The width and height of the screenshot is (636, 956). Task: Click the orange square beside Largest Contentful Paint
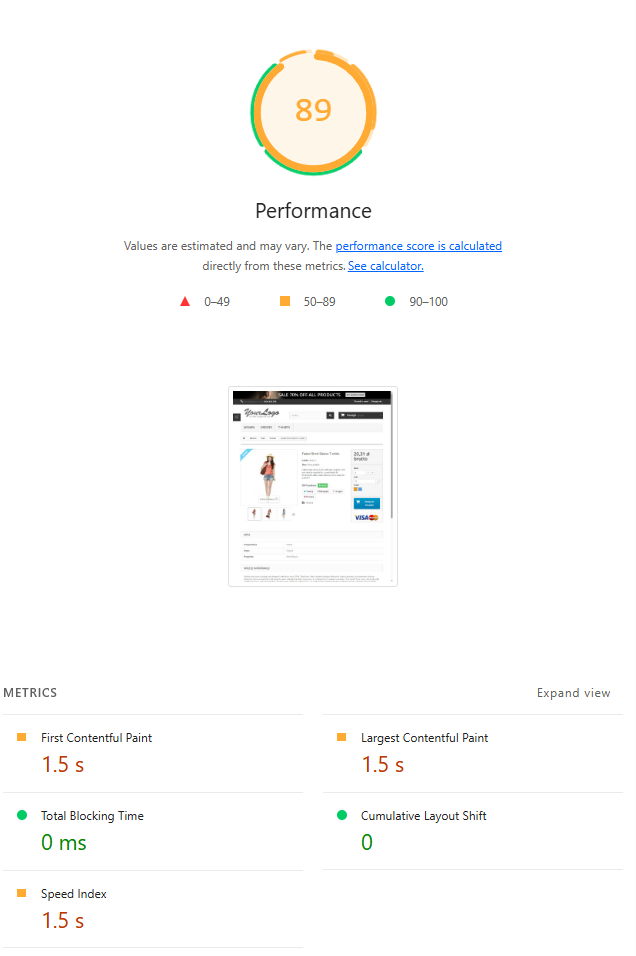point(341,737)
